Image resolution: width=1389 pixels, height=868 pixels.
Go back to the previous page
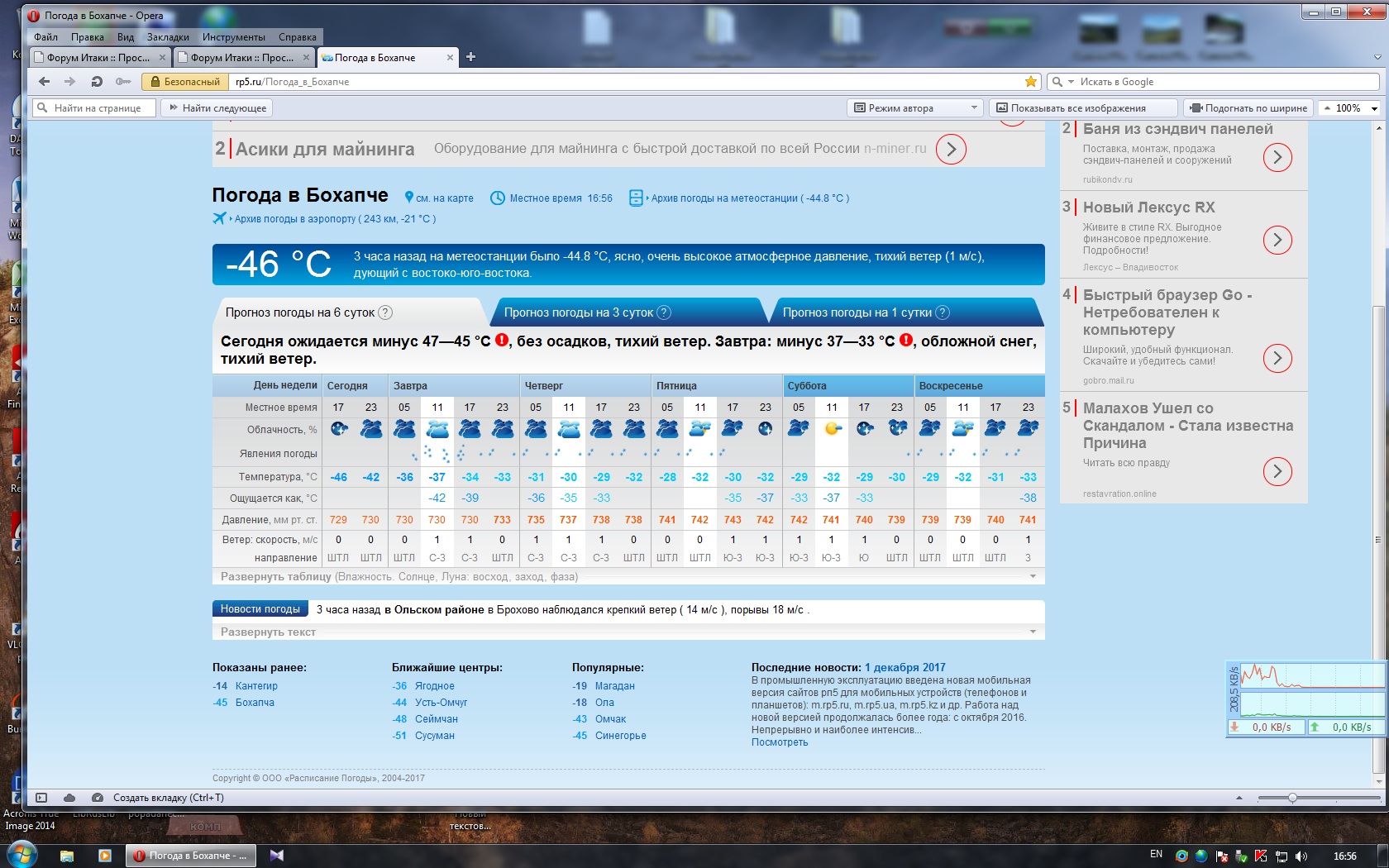[45, 82]
